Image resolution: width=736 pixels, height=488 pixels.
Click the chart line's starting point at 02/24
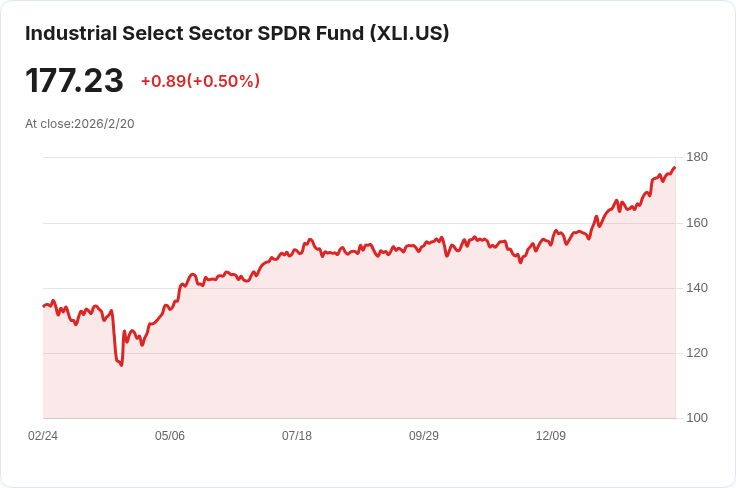(44, 306)
